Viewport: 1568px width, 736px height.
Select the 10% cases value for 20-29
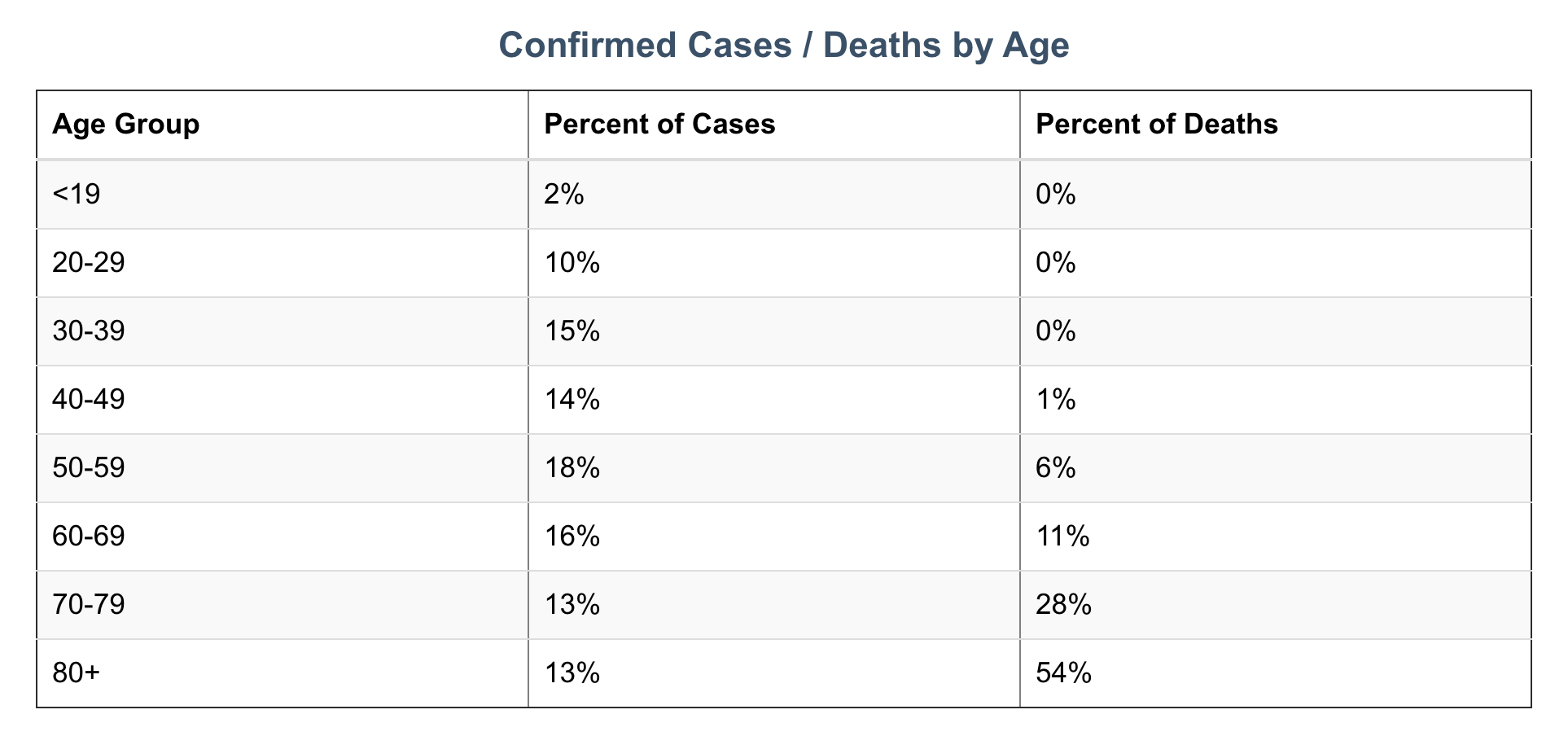coord(572,262)
